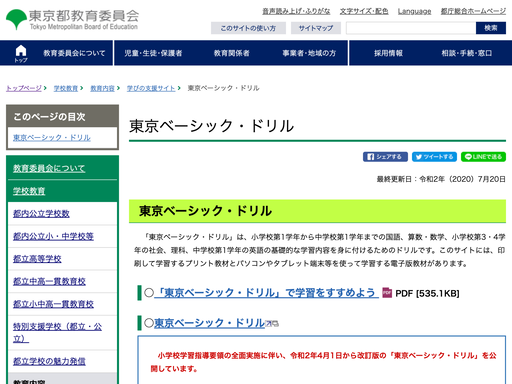Open 都庁総合ホームページ link

[473, 11]
